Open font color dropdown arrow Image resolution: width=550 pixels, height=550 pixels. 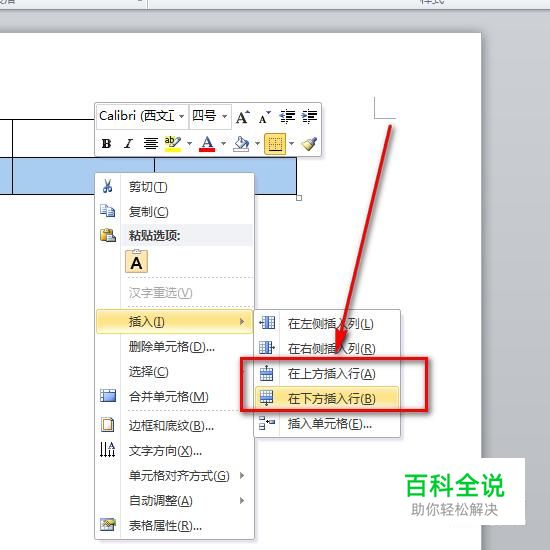(x=223, y=143)
